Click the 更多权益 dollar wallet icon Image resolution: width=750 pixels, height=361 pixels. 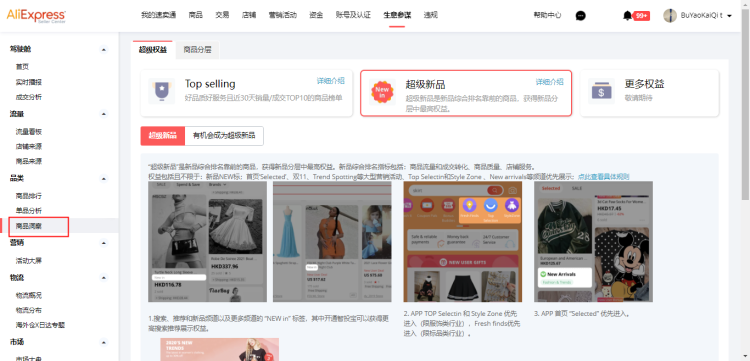pos(601,91)
